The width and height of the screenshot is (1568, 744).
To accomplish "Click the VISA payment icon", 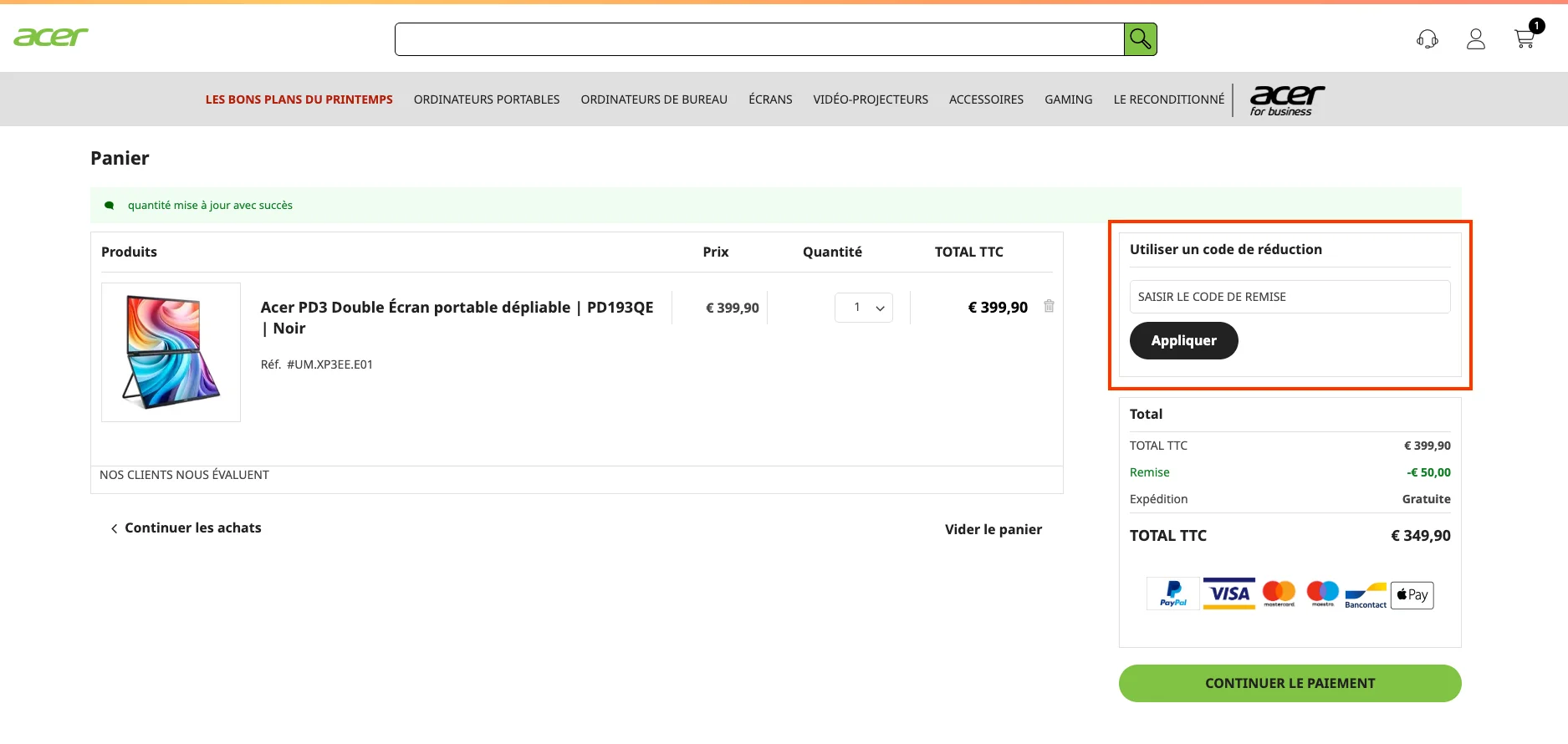I will pyautogui.click(x=1229, y=594).
